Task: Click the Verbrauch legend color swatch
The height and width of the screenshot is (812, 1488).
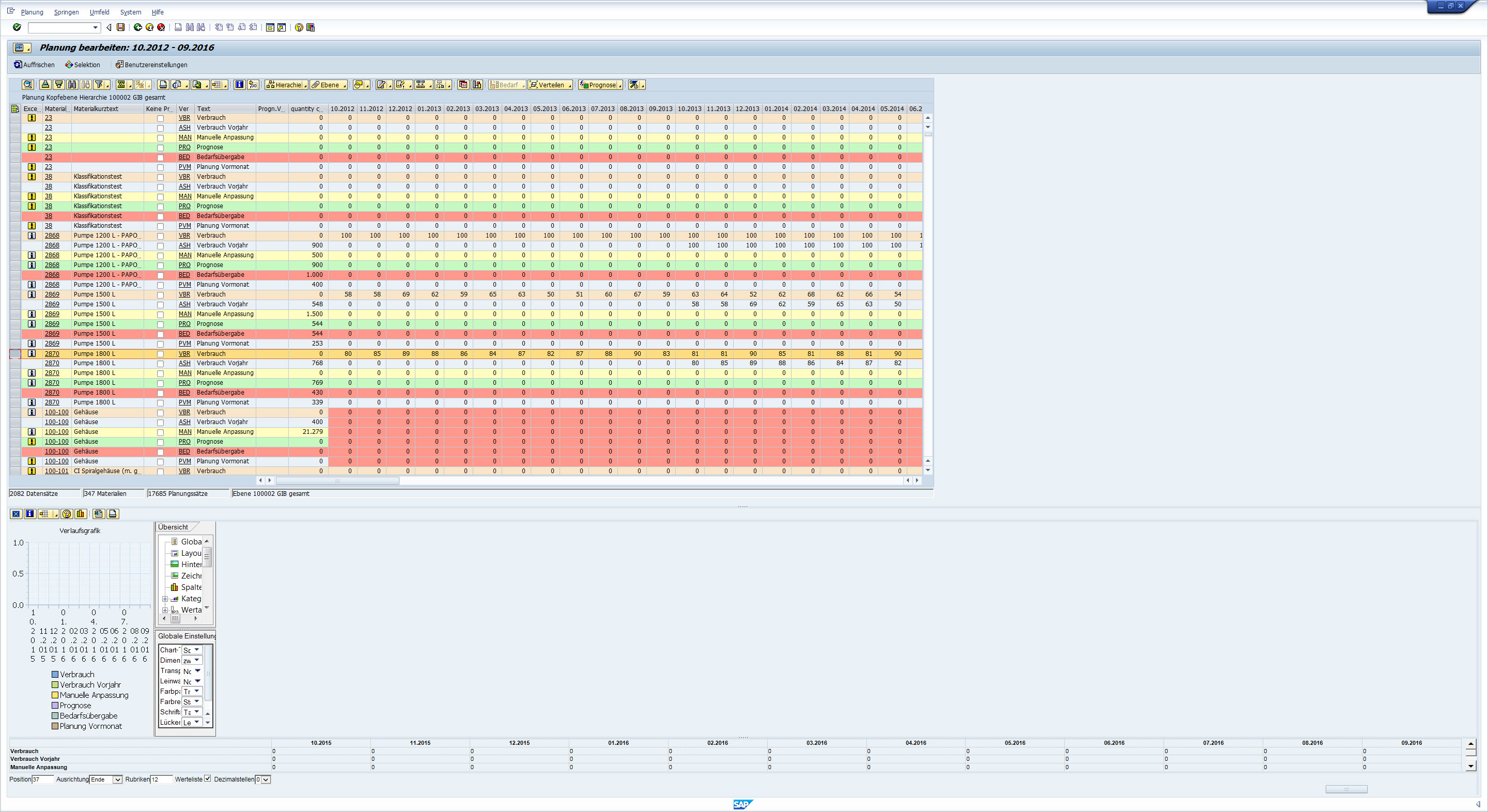Action: (x=55, y=675)
